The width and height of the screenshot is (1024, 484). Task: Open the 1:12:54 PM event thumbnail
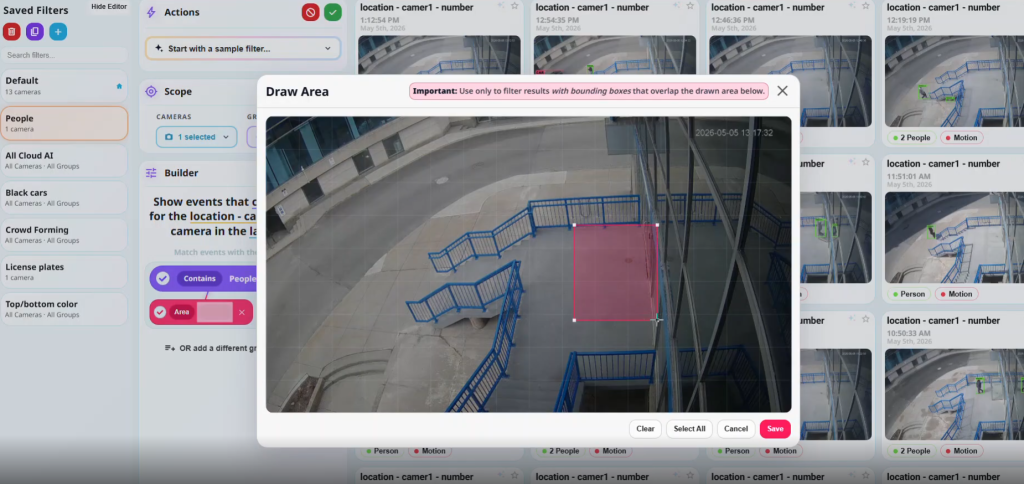(x=440, y=55)
